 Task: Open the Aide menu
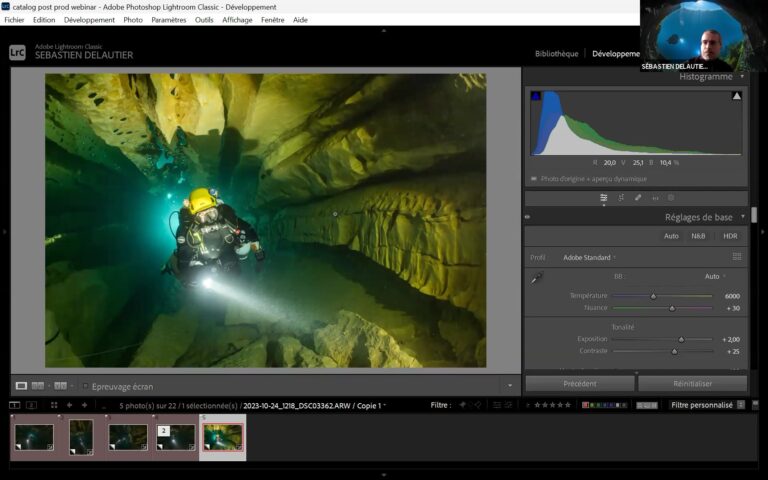coord(300,20)
